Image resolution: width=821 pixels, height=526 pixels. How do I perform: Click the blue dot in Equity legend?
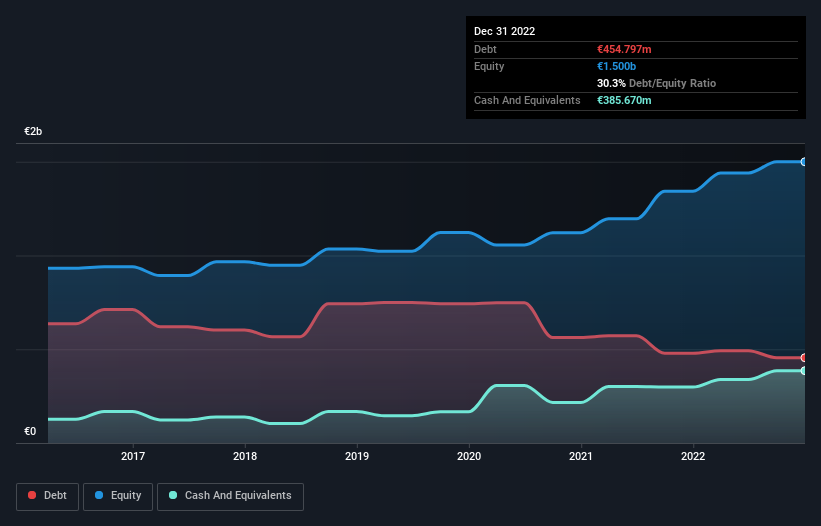[x=99, y=495]
